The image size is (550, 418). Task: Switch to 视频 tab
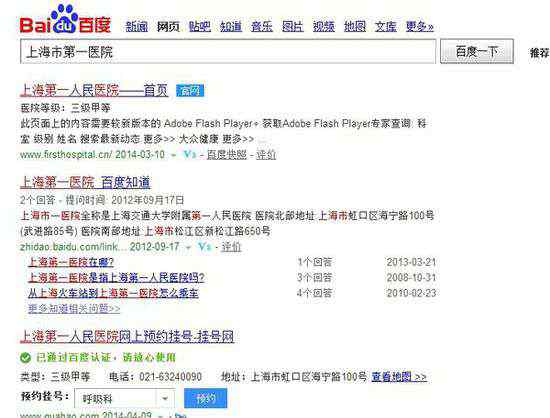324,26
